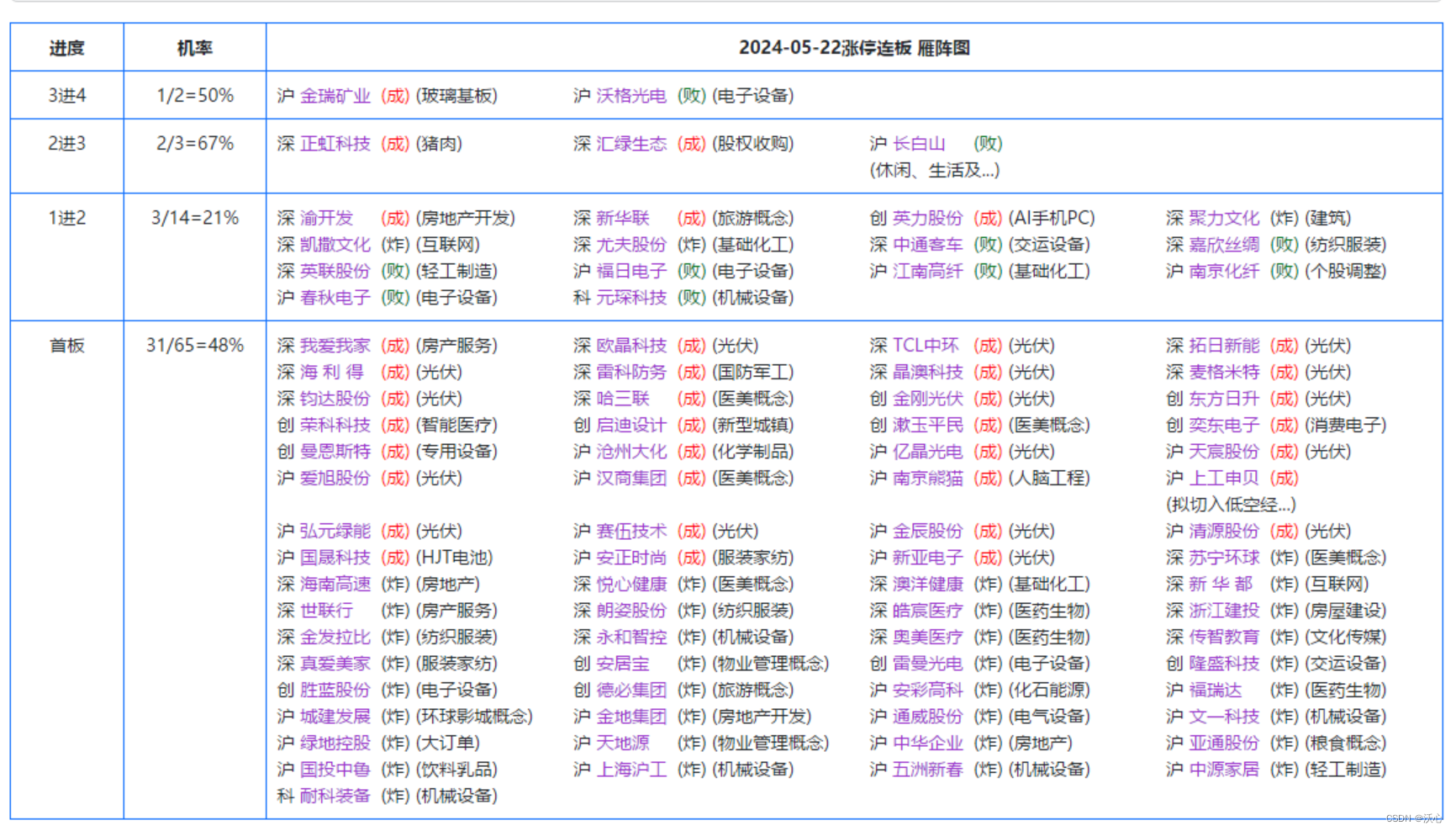Click 钧达股份 stock name
Screen dimensions: 1456x831
(335, 399)
